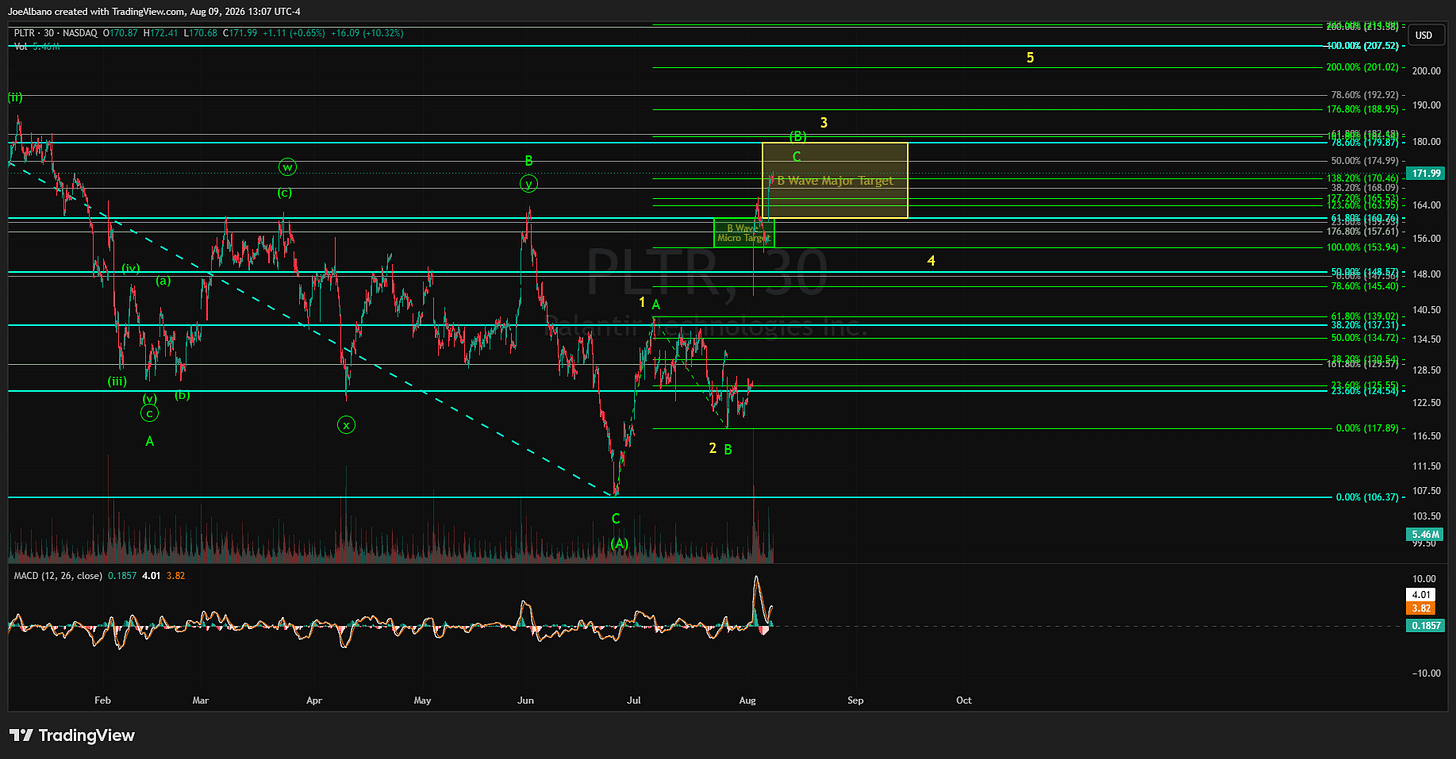Screen dimensions: 1456x759
Task: Click the Sep label on time axis
Action: point(855,701)
